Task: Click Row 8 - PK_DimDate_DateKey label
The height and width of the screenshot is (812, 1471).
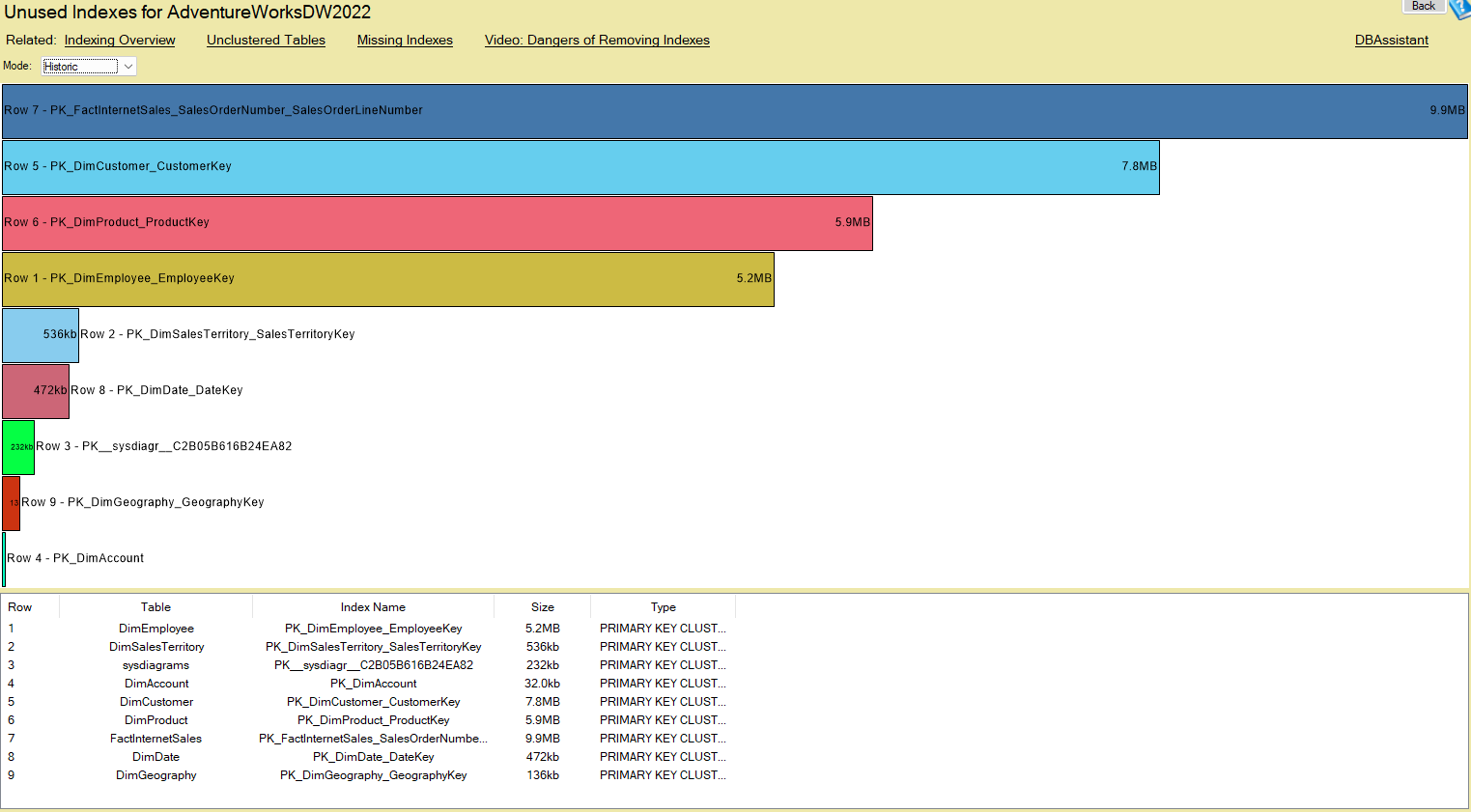Action: [156, 390]
